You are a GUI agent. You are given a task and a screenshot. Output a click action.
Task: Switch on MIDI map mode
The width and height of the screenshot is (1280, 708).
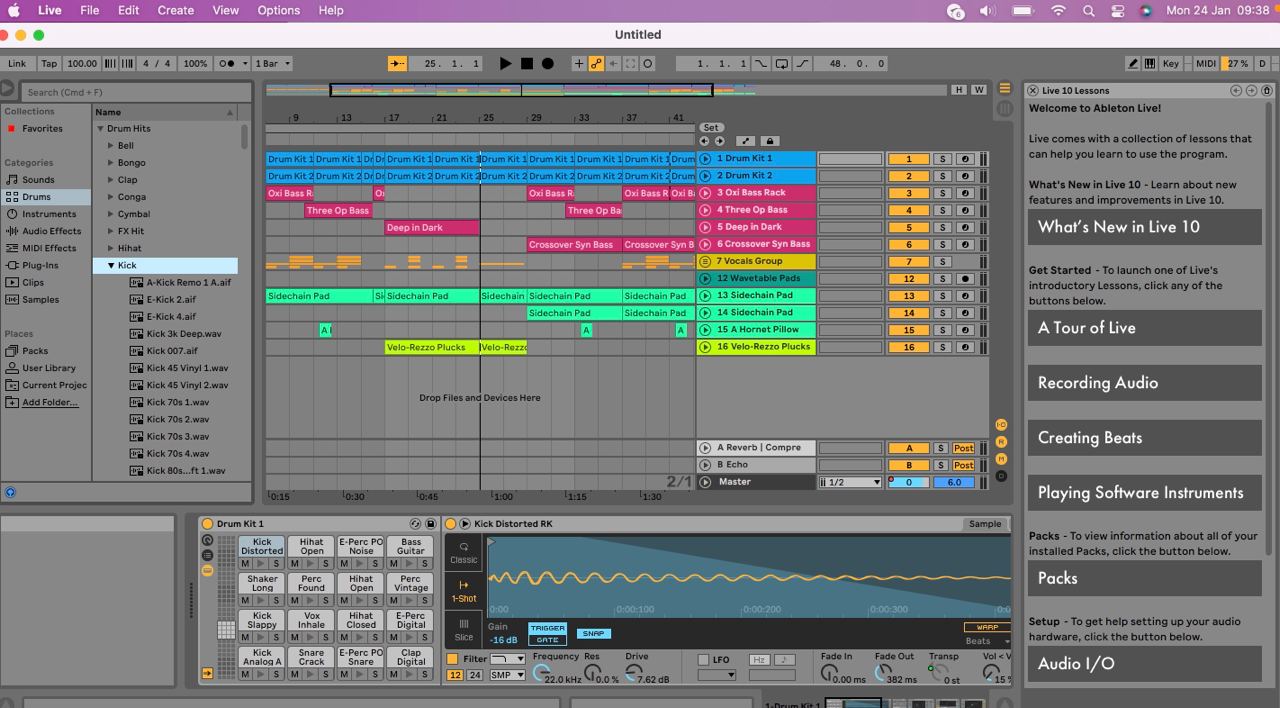pos(1207,63)
